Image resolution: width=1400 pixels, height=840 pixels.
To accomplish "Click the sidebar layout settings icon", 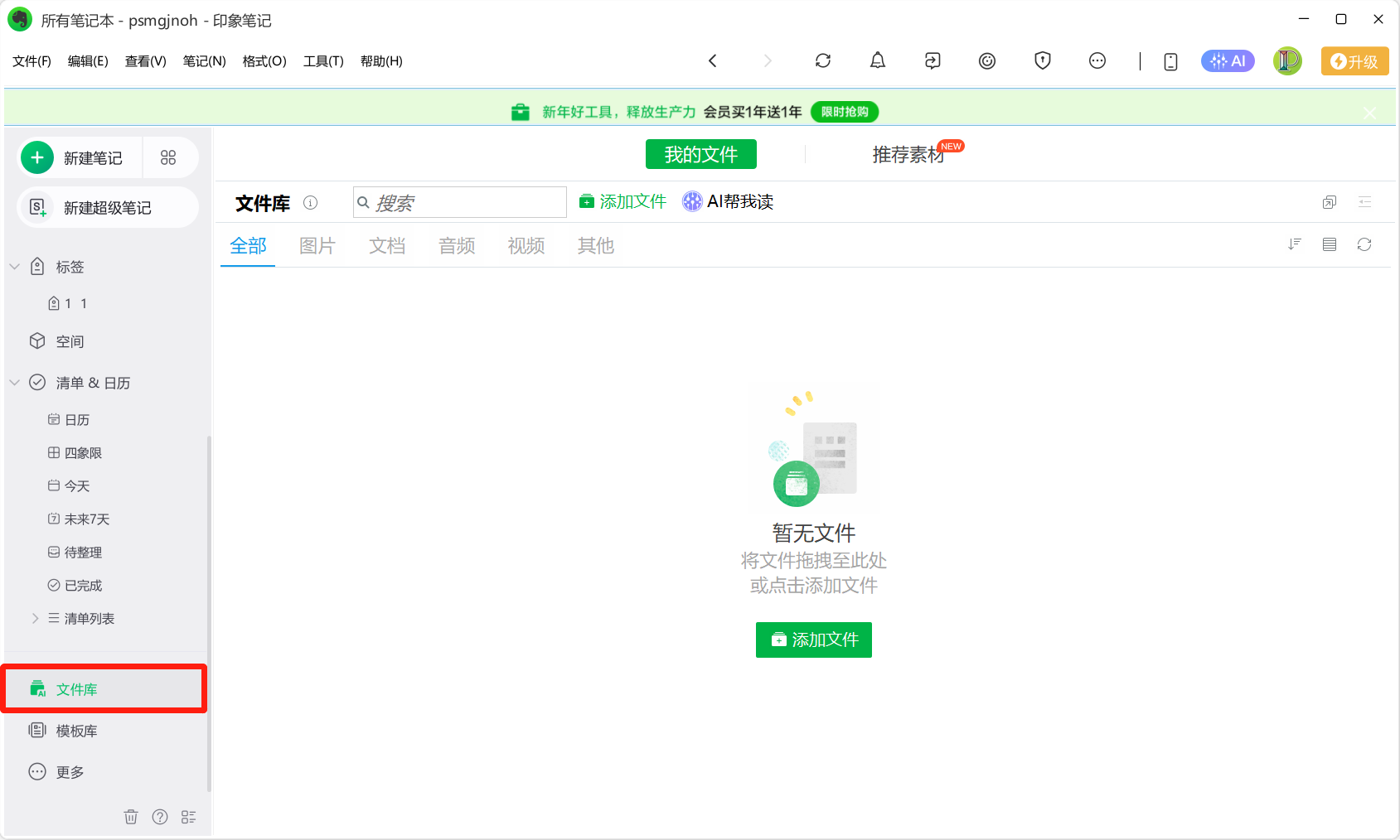I will [x=189, y=817].
